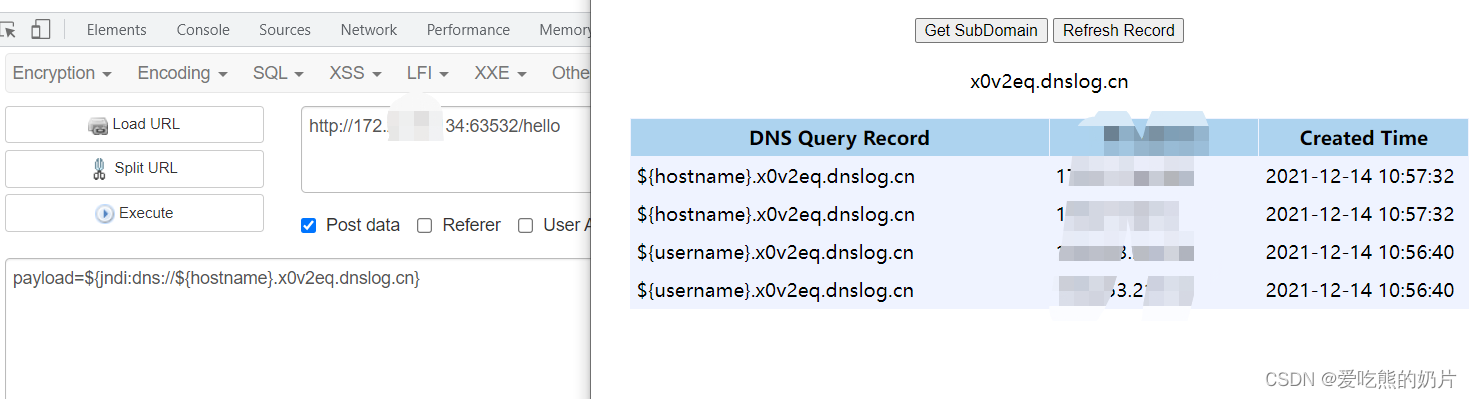
Task: Select the x0v2eq.dnslog.cn subdomain text
Action: [x=1049, y=82]
